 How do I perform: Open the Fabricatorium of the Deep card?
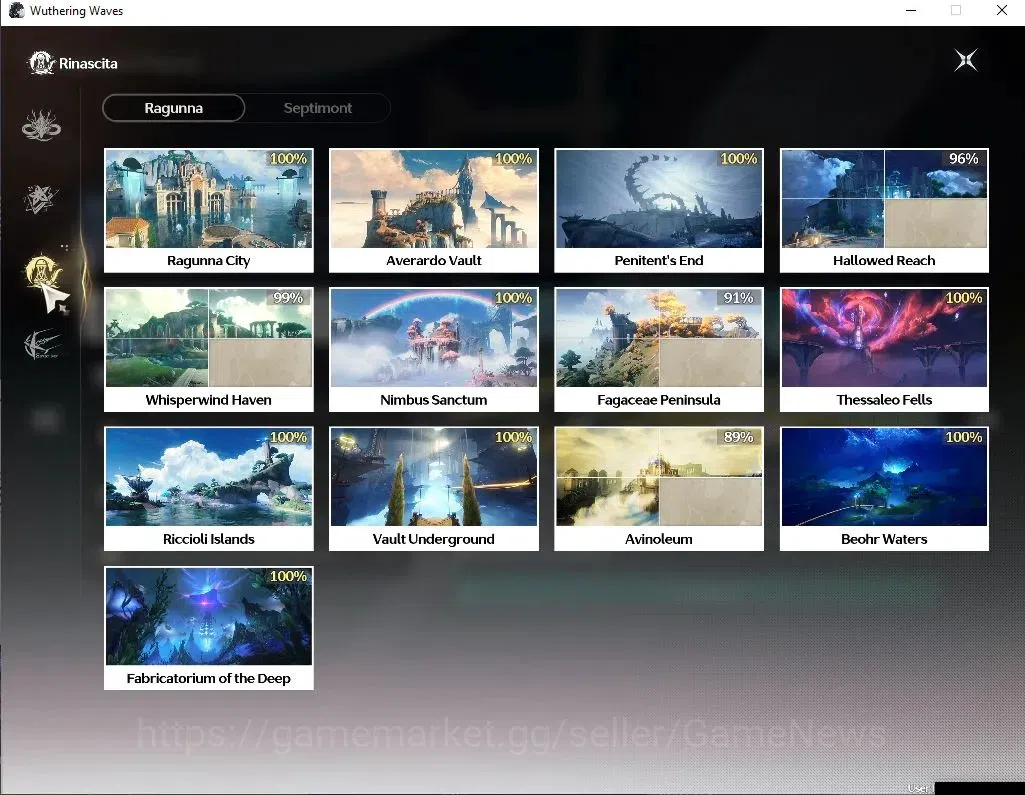(x=209, y=628)
